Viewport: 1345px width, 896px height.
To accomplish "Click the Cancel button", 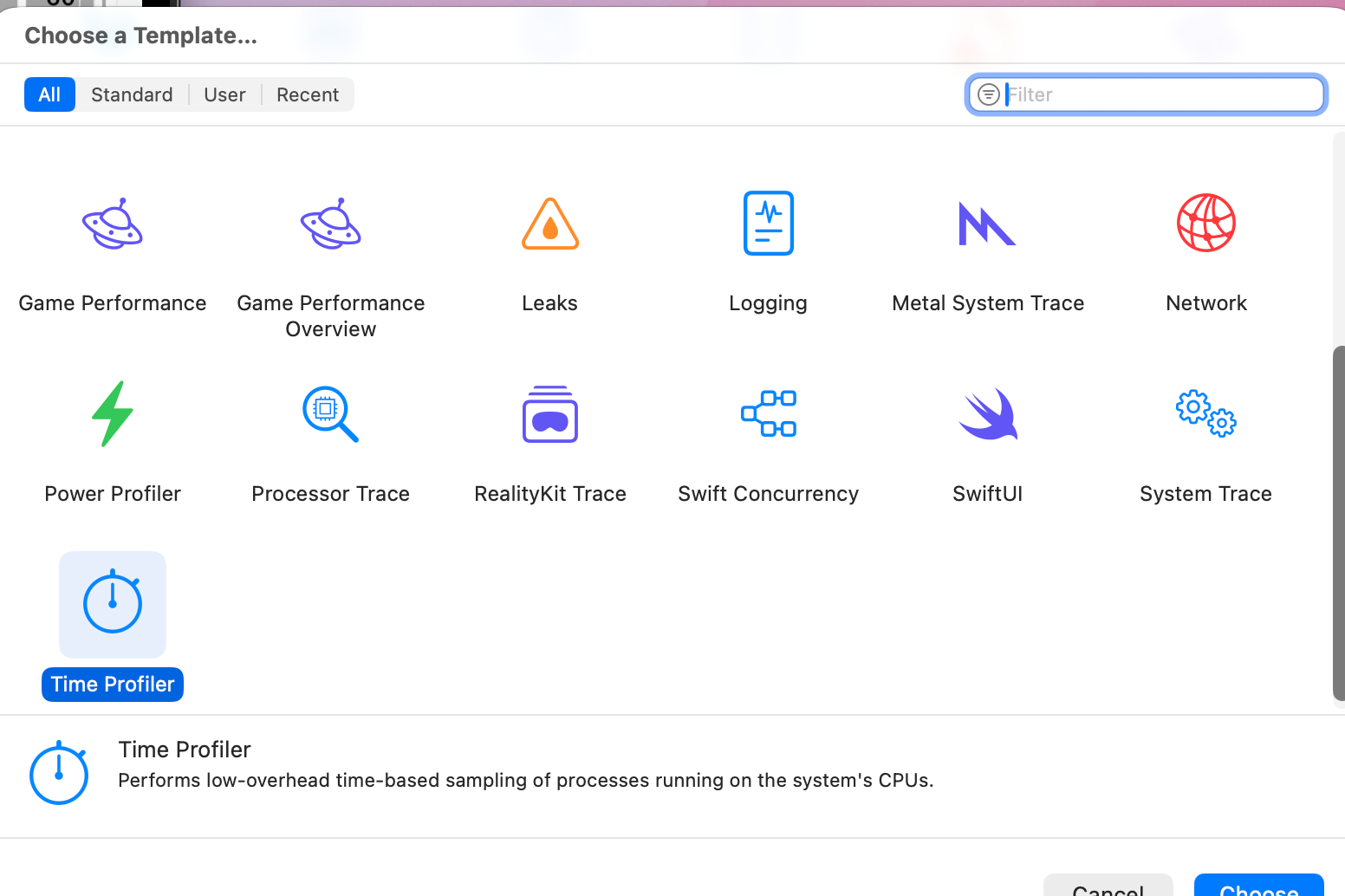I will coord(1108,886).
